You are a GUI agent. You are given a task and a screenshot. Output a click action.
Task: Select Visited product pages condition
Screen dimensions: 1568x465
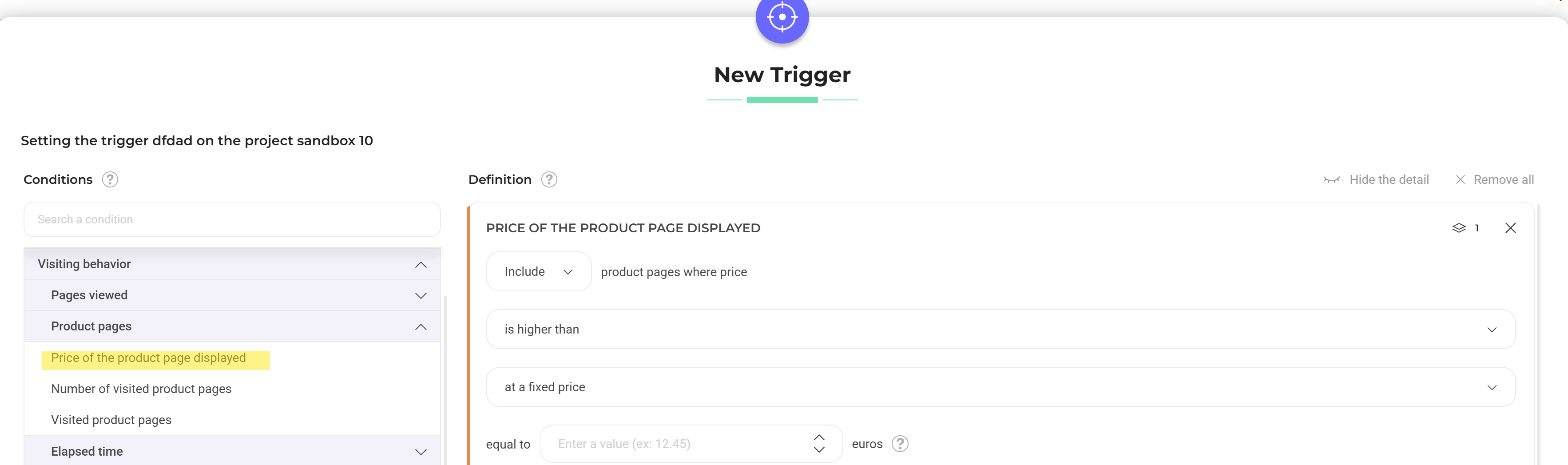point(111,420)
